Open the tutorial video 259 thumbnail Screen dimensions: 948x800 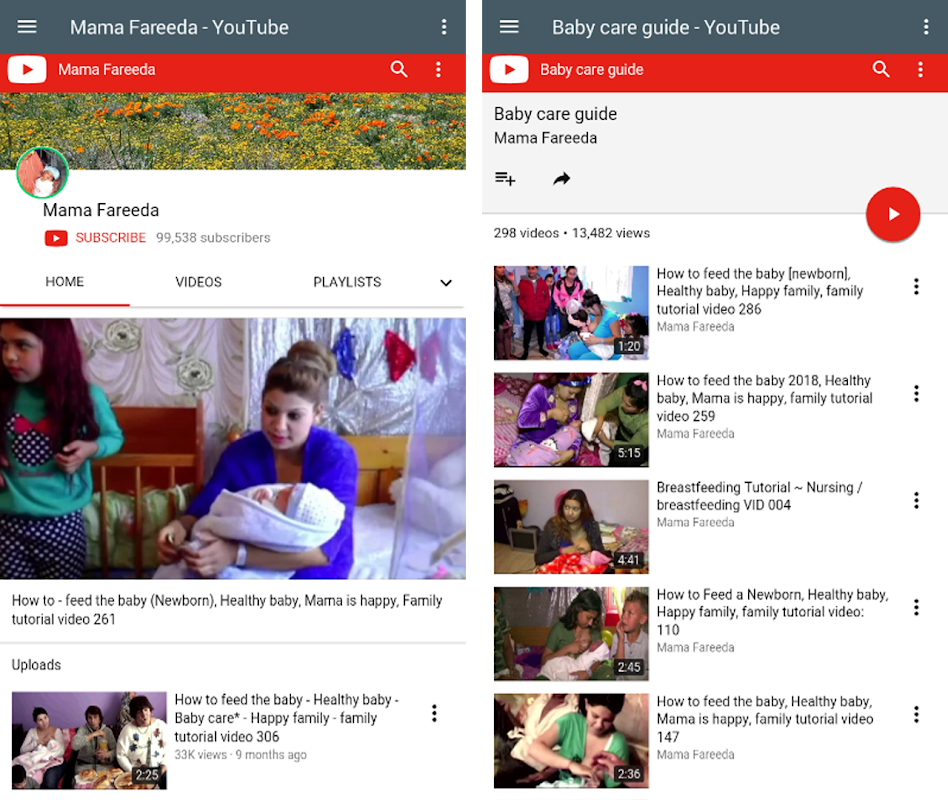click(x=571, y=420)
